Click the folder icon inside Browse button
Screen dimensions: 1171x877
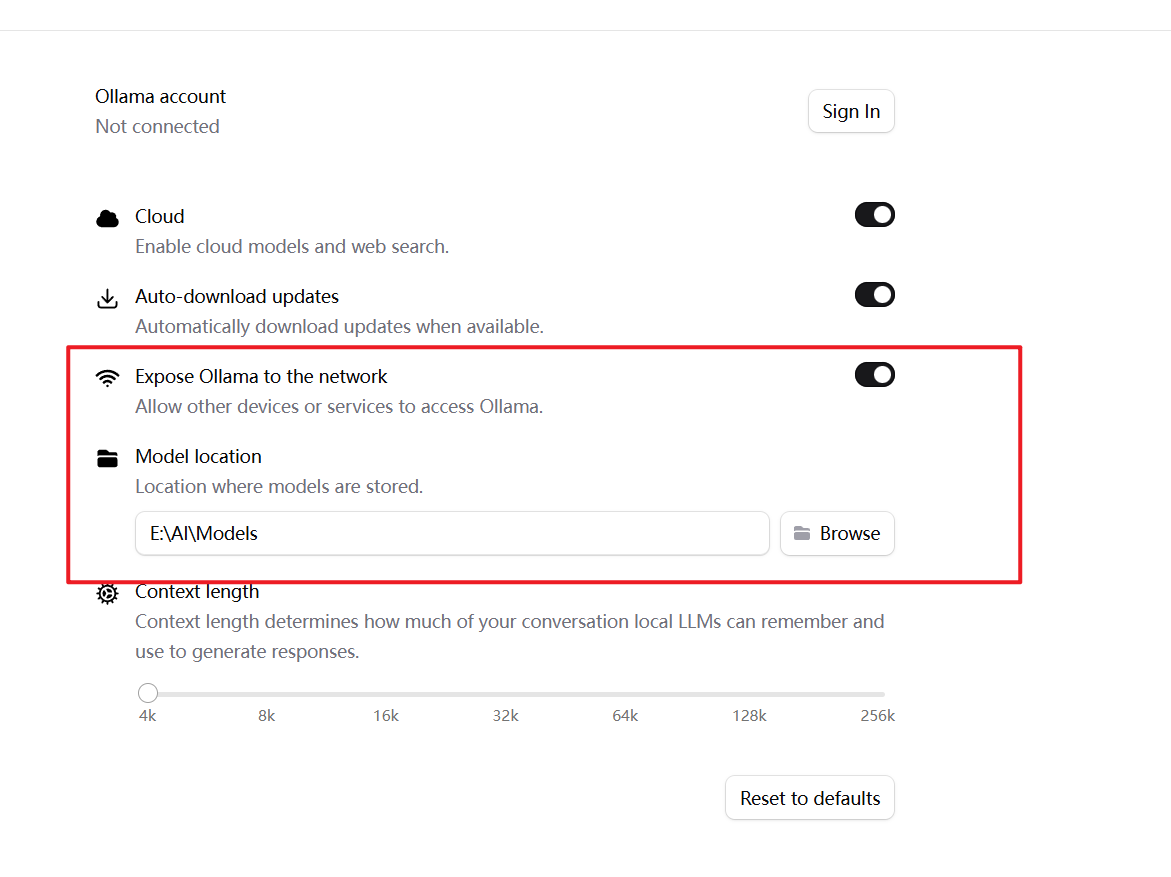tap(802, 533)
